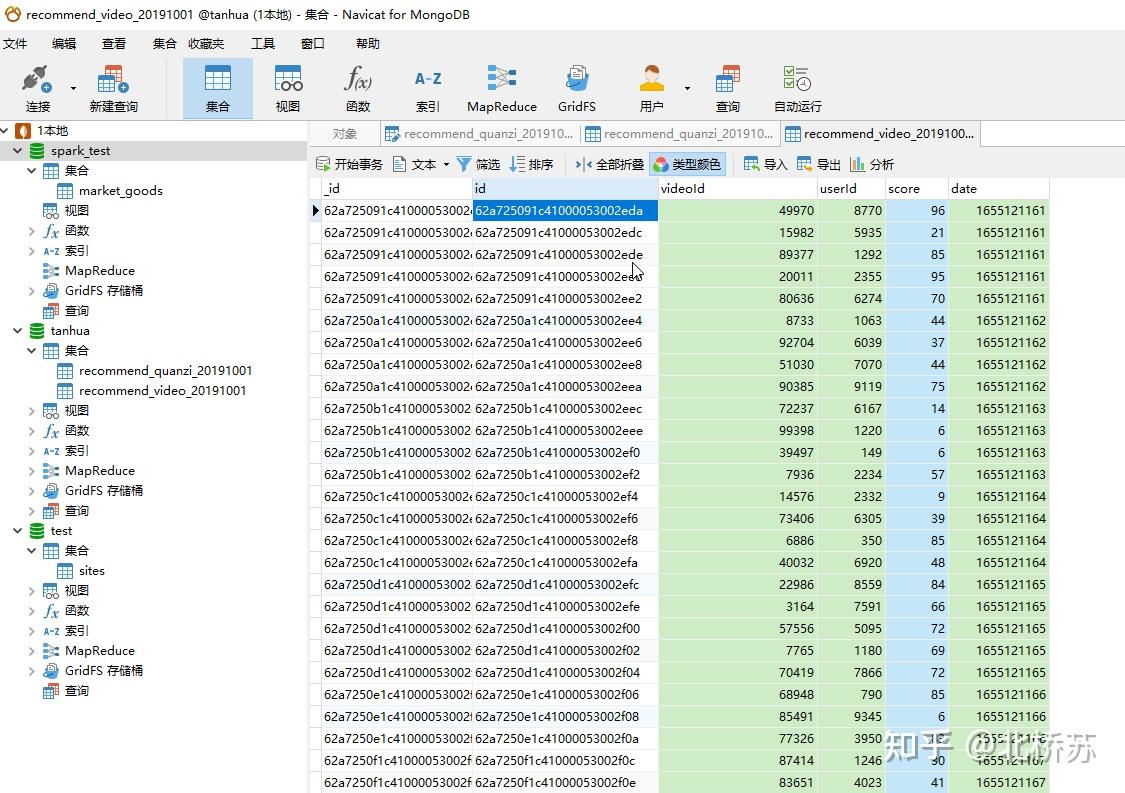
Task: Click Begin Transaction (开始事务) button
Action: click(x=349, y=164)
